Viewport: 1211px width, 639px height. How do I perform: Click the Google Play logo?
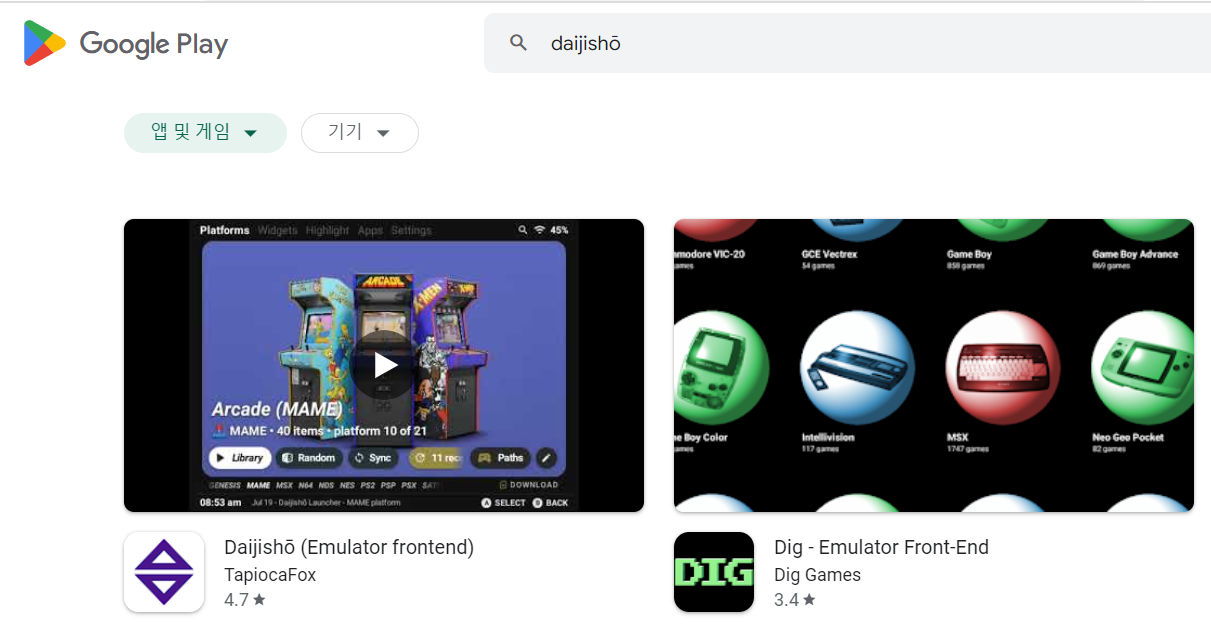[x=126, y=44]
